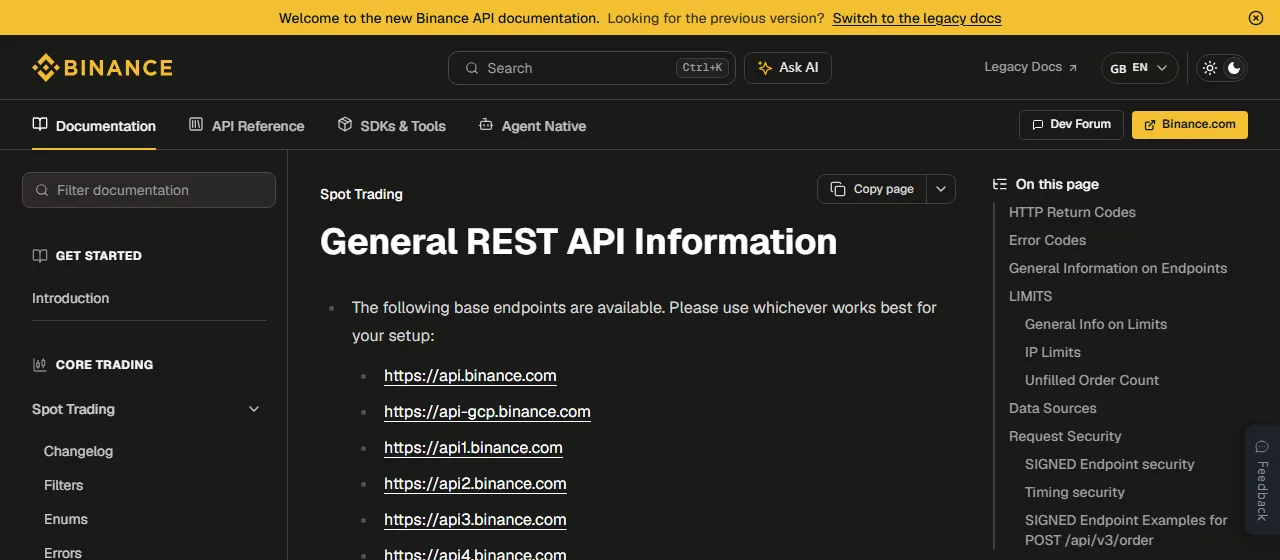The height and width of the screenshot is (560, 1280).
Task: Jump to SIGNED Endpoint Examples for POST
Action: (1126, 530)
